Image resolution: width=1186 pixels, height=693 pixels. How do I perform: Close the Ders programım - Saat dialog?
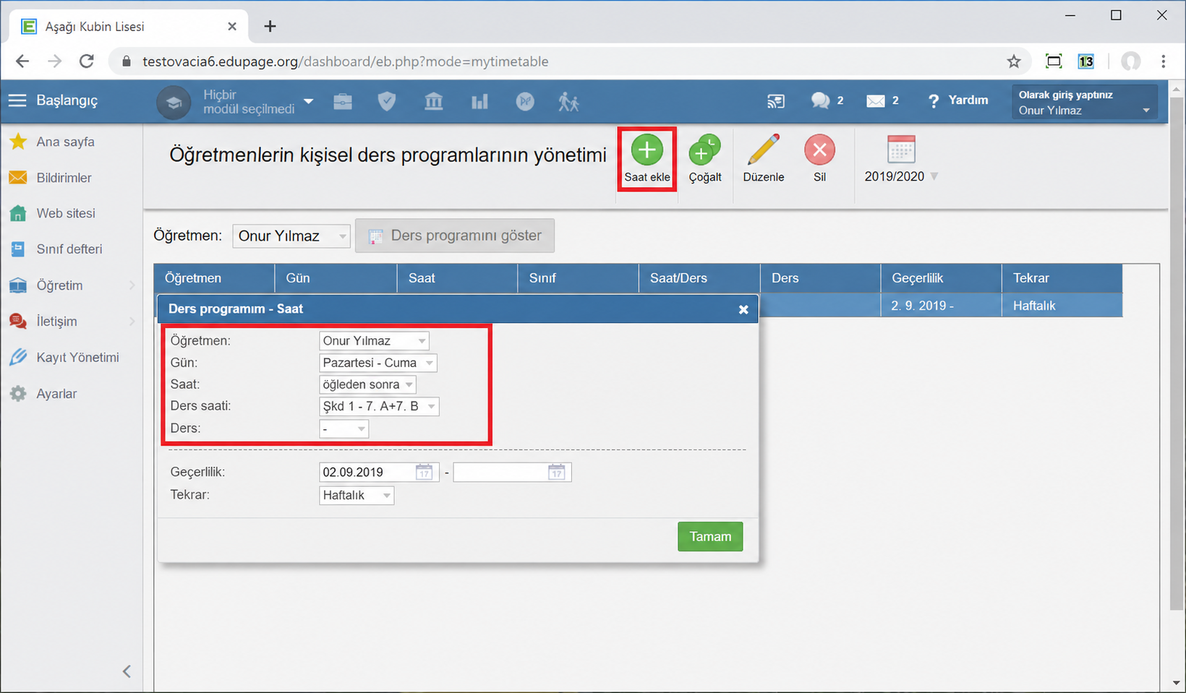pos(744,309)
